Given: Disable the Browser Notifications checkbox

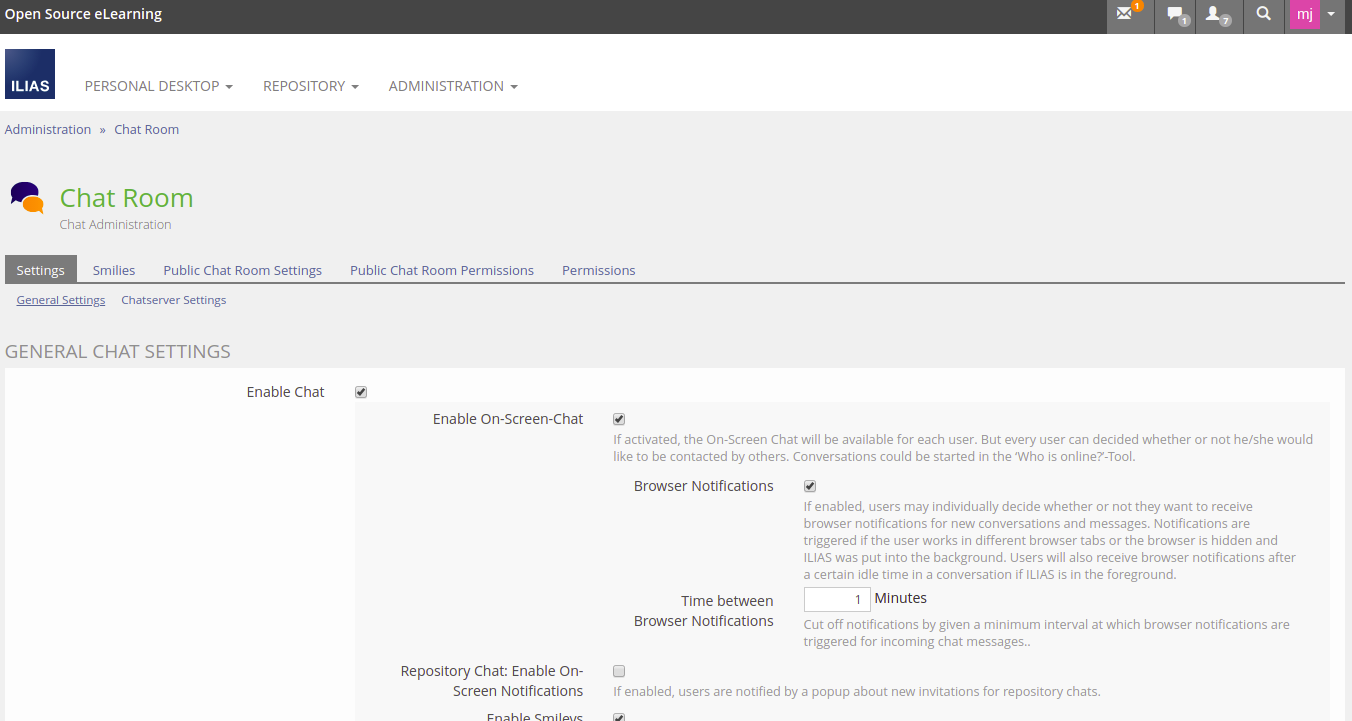Looking at the screenshot, I should (x=810, y=486).
